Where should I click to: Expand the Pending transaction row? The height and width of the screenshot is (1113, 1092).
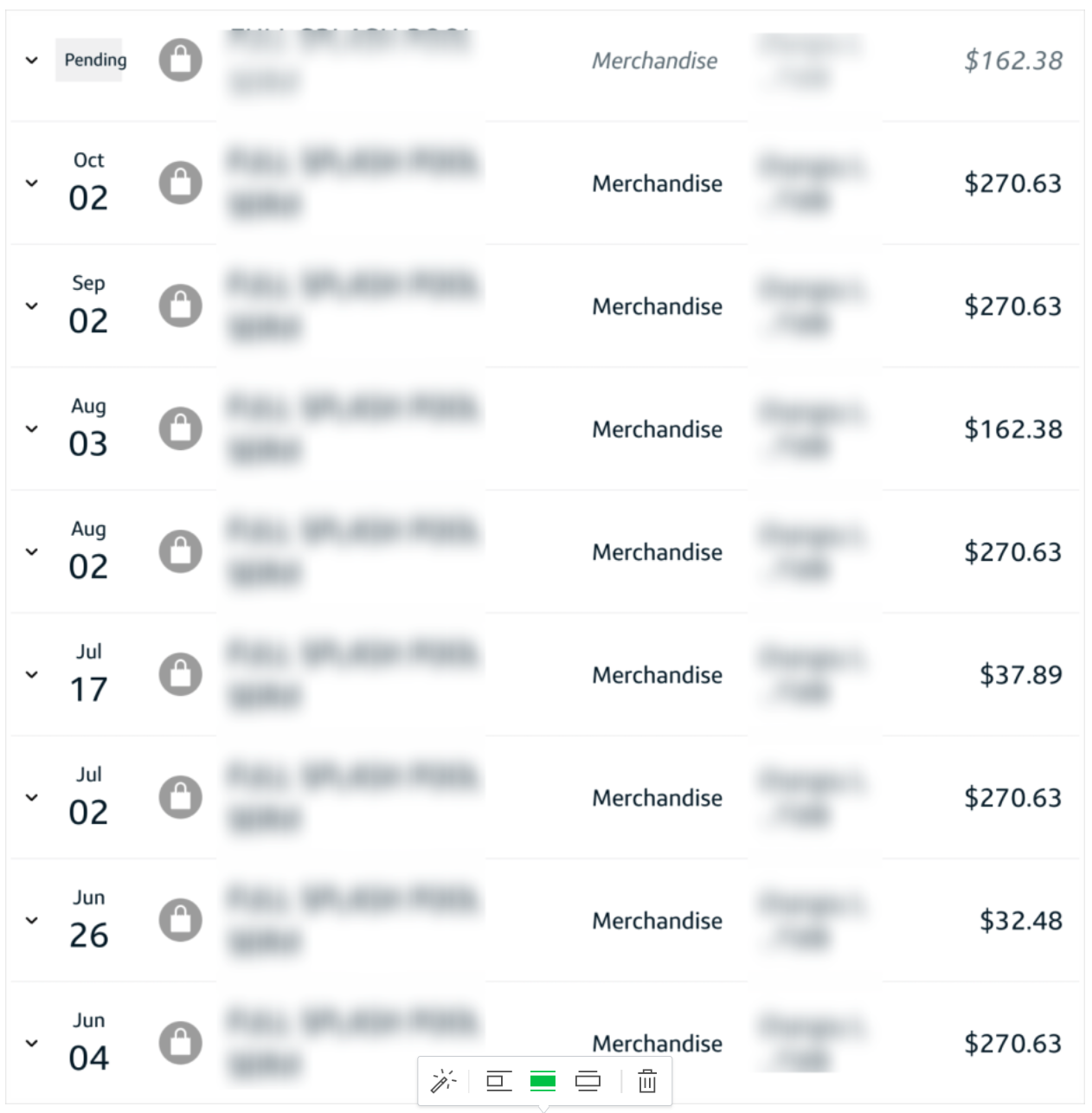(x=32, y=61)
